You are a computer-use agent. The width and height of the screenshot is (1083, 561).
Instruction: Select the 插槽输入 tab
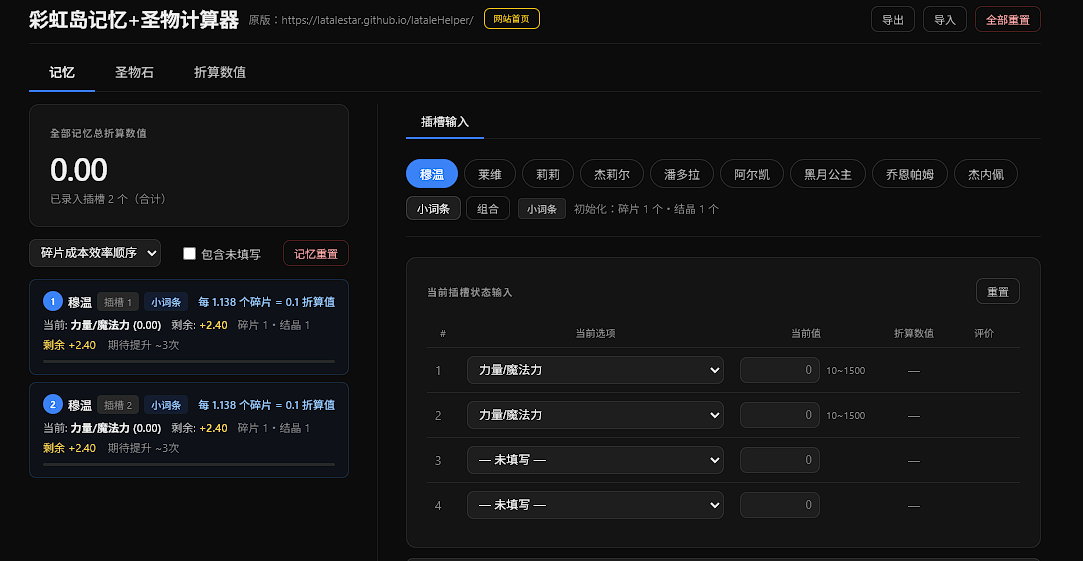(x=445, y=122)
